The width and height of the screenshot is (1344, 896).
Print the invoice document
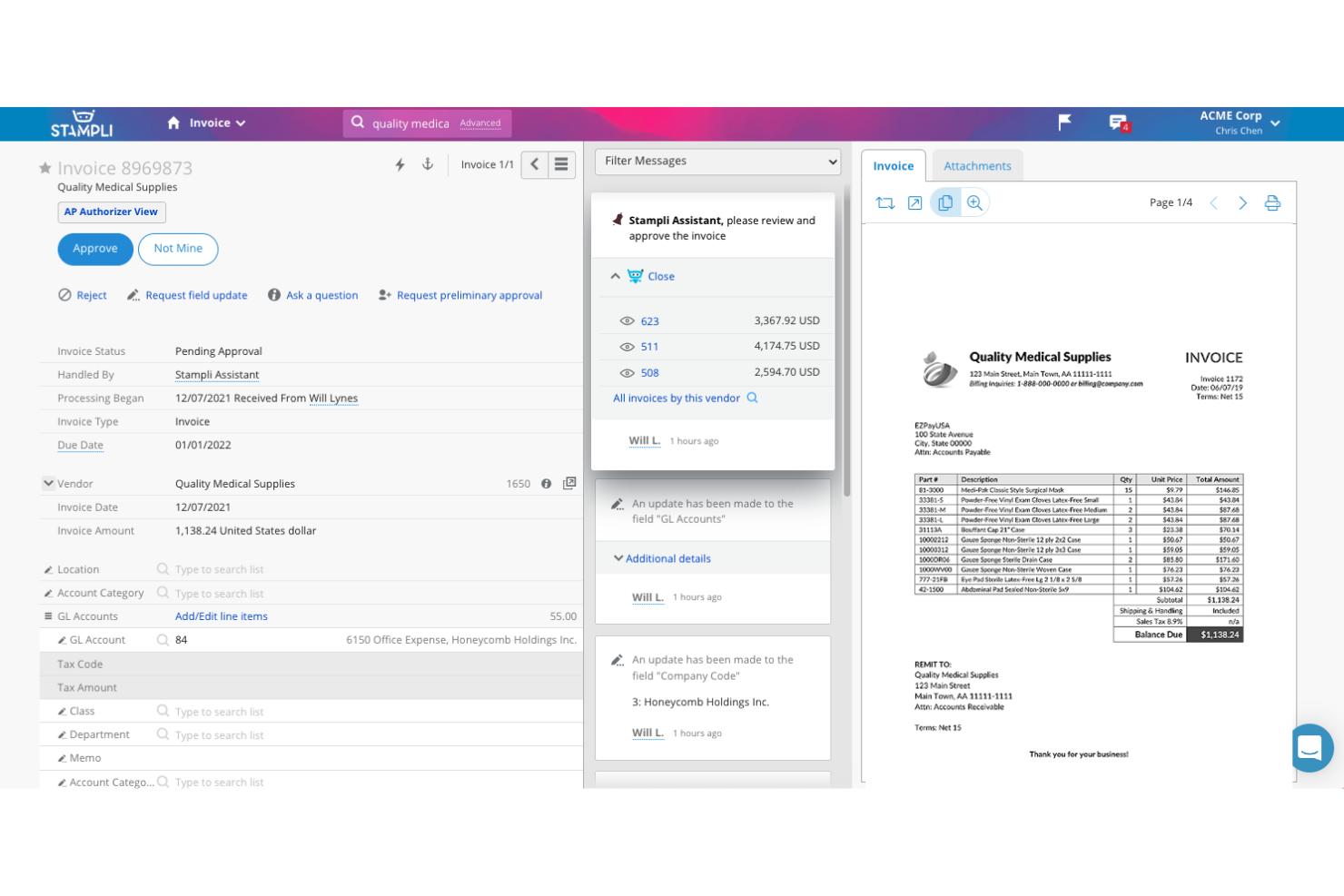click(x=1273, y=203)
